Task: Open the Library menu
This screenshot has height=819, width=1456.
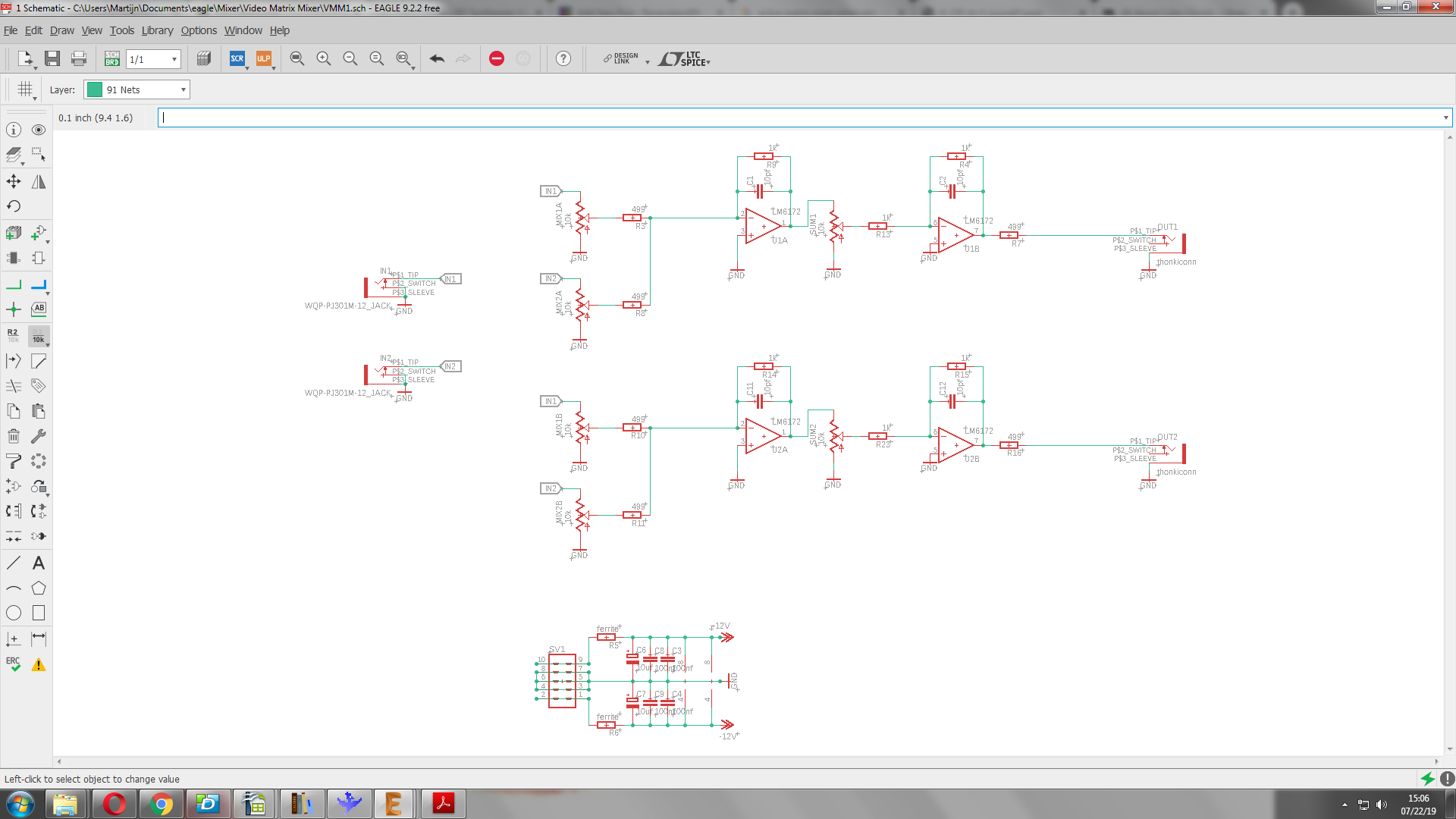Action: tap(158, 30)
